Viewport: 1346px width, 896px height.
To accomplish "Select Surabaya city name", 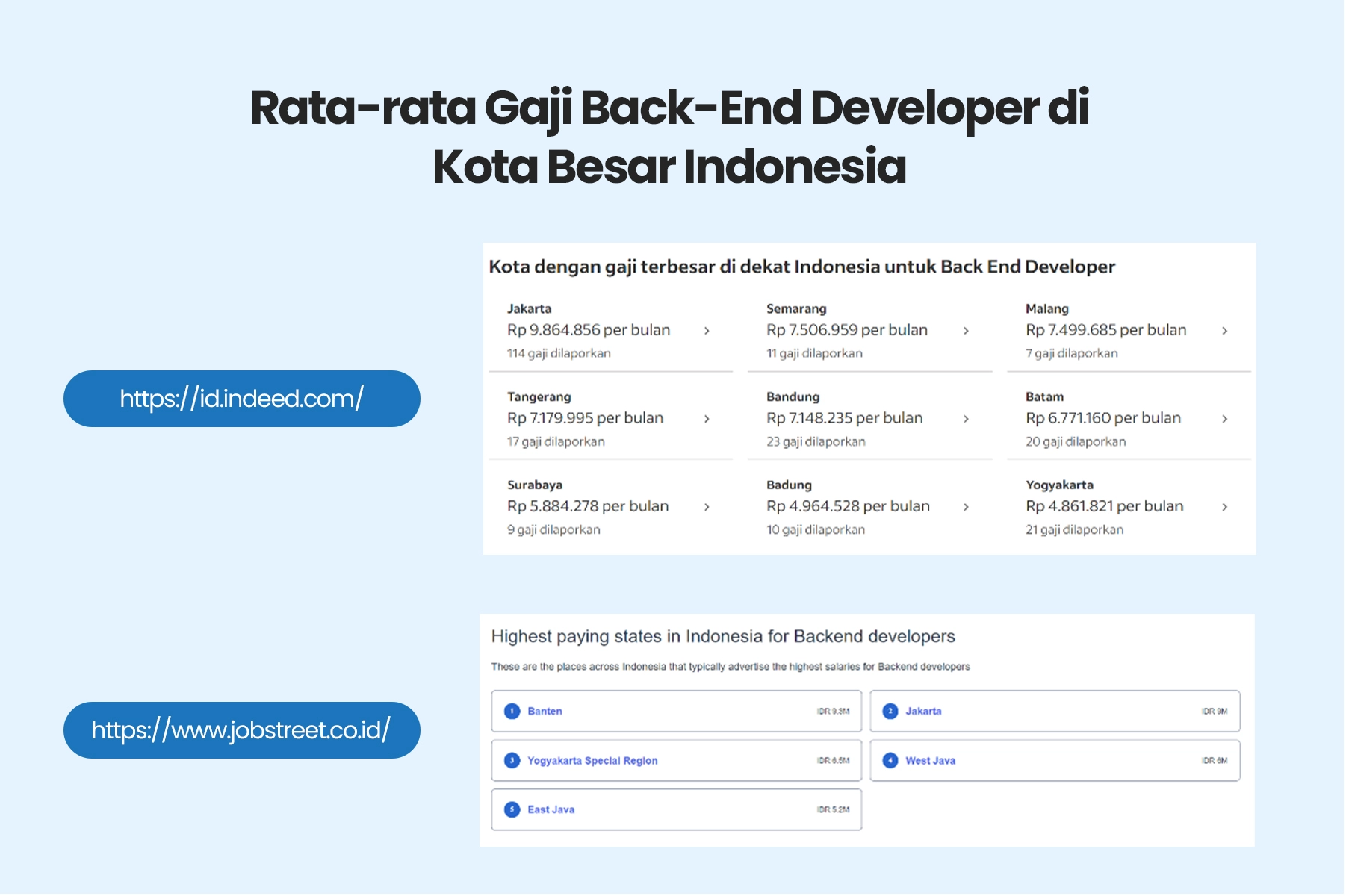I will coord(534,485).
